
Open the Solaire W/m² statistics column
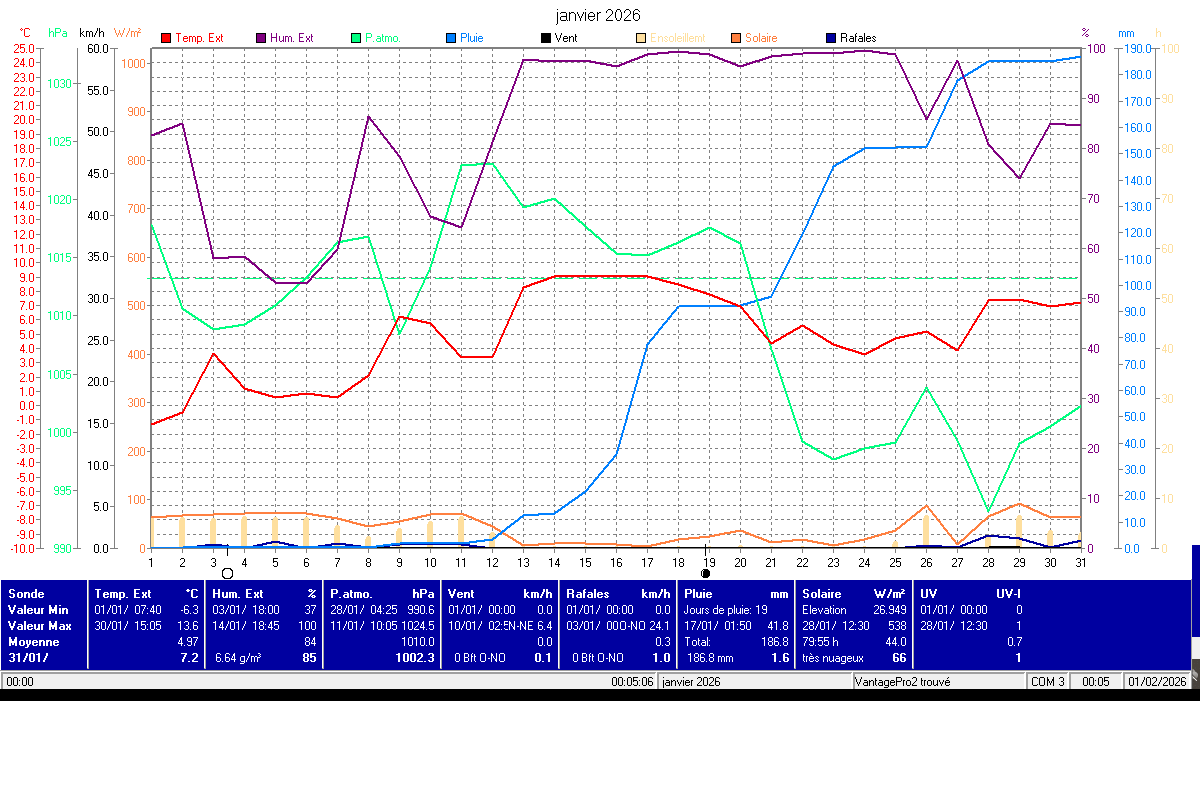click(x=853, y=594)
